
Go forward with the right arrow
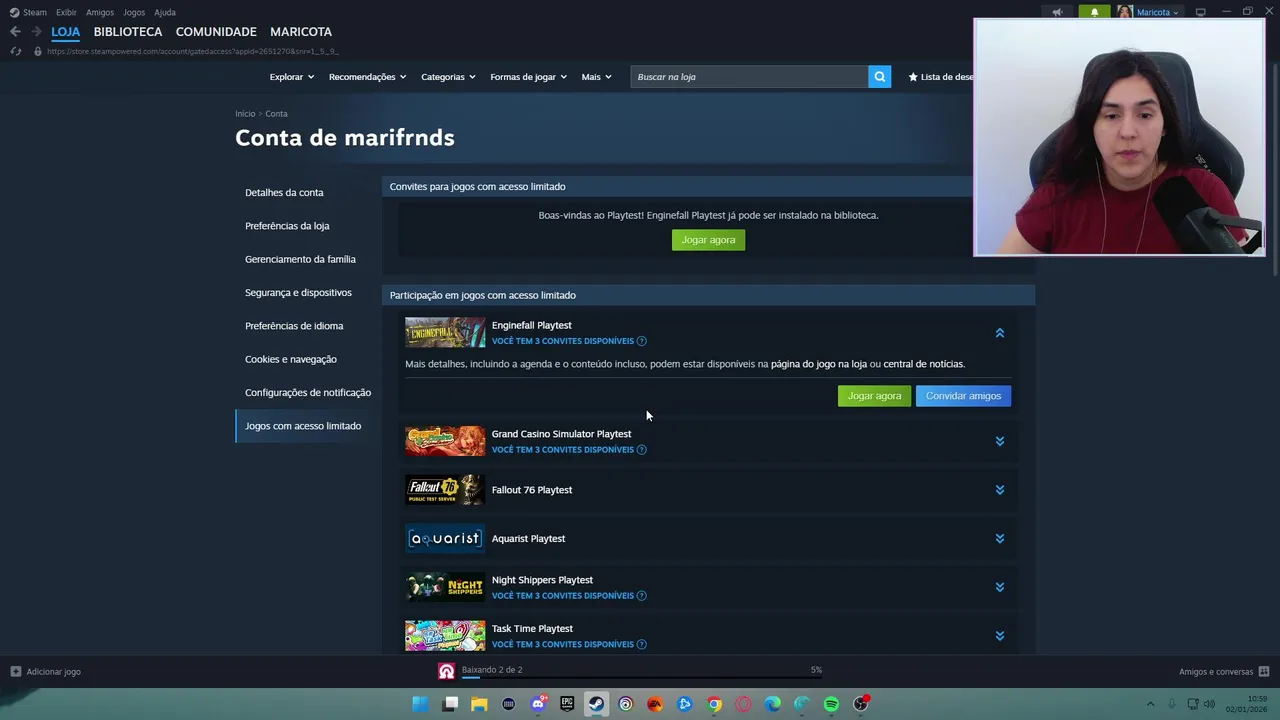(x=36, y=32)
